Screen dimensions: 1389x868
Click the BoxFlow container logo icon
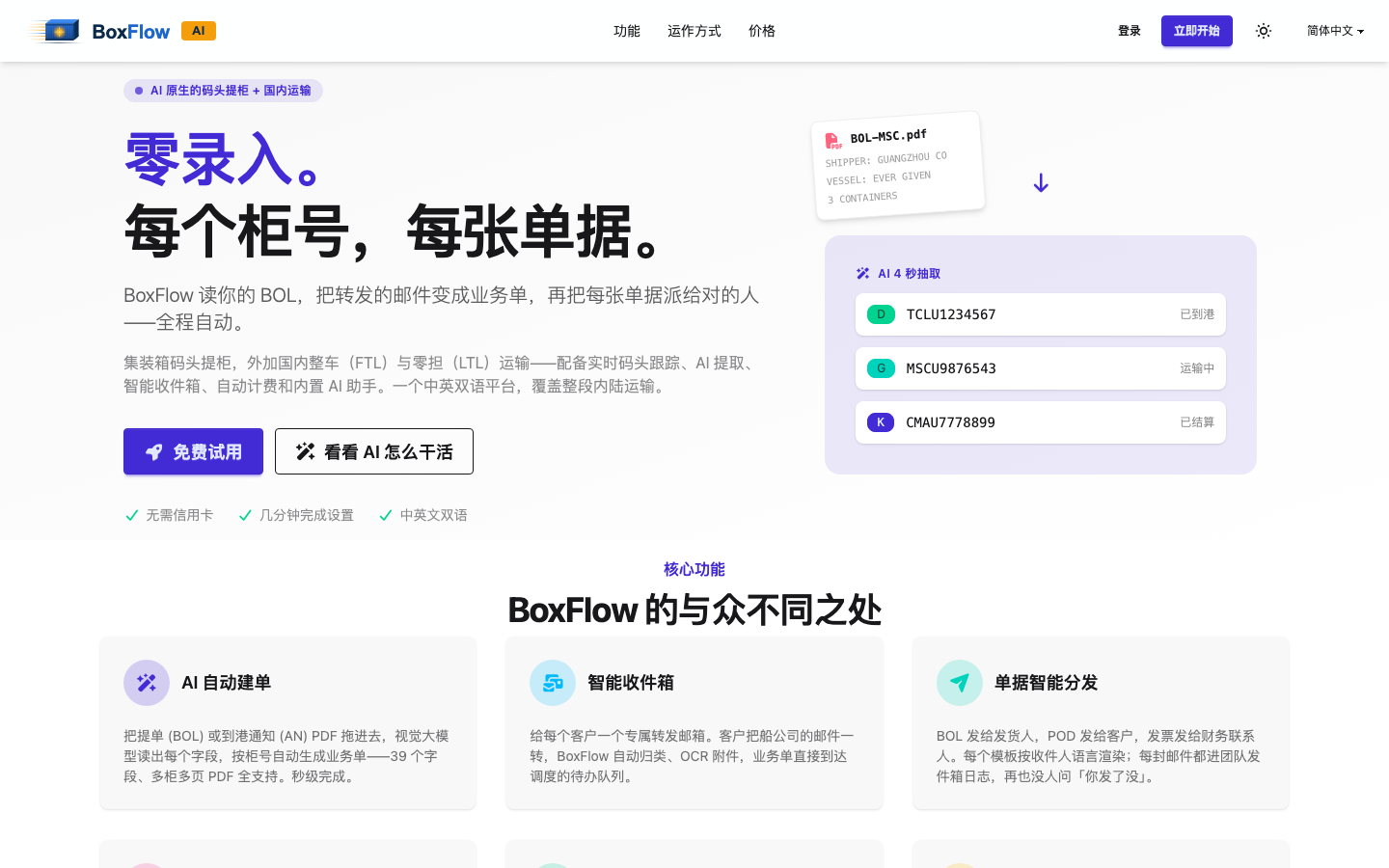pyautogui.click(x=55, y=31)
